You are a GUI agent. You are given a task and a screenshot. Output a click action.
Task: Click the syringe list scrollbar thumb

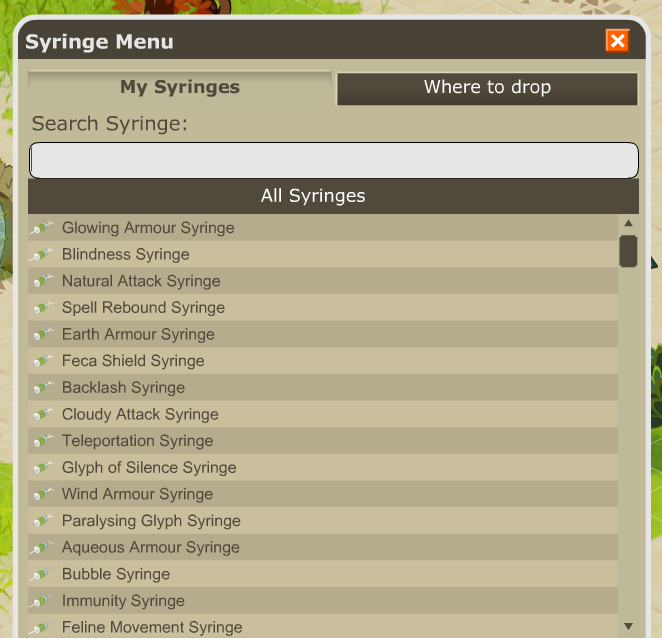[x=628, y=251]
